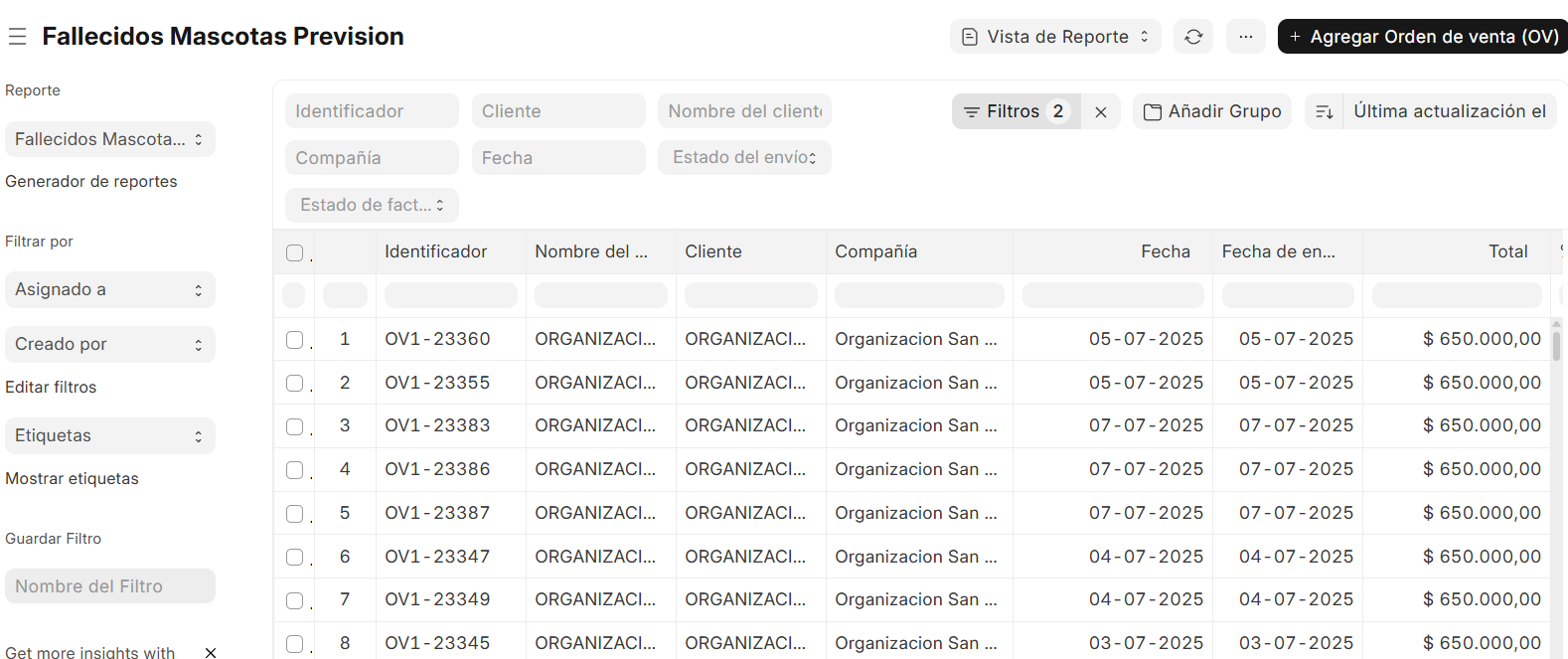Check the row for OV1-23349

click(x=294, y=600)
